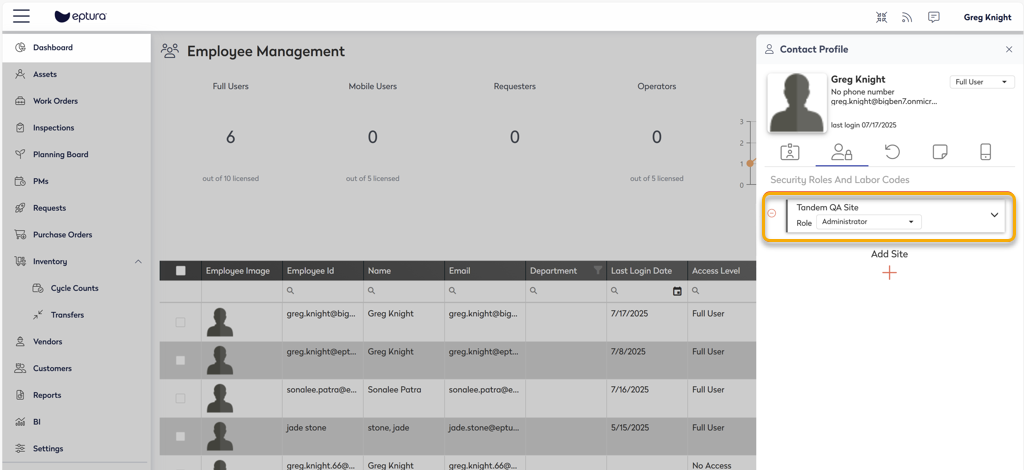Open the feed broadcast icon
The width and height of the screenshot is (1024, 470).
(x=907, y=18)
